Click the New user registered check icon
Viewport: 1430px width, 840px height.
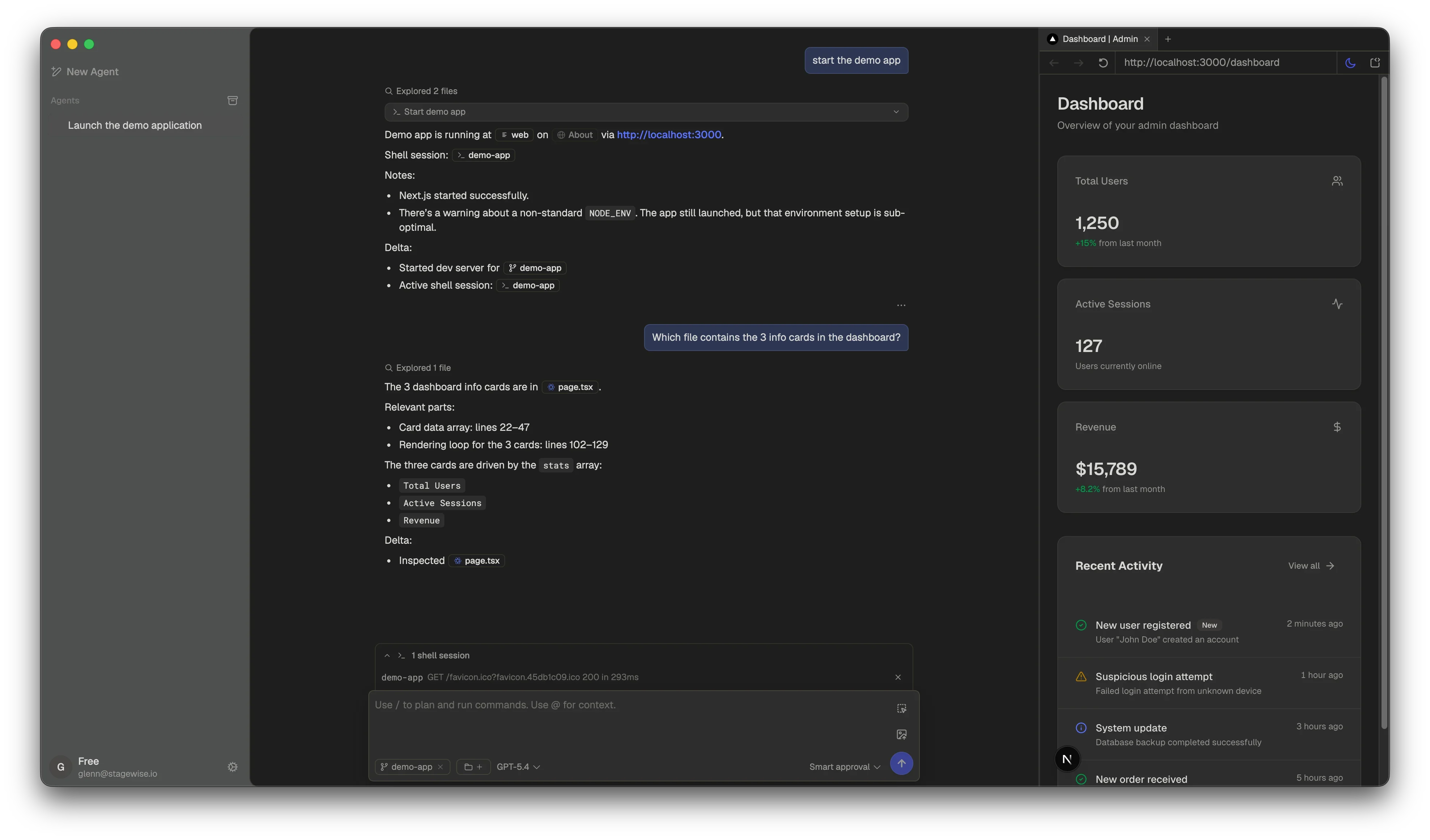[1081, 625]
